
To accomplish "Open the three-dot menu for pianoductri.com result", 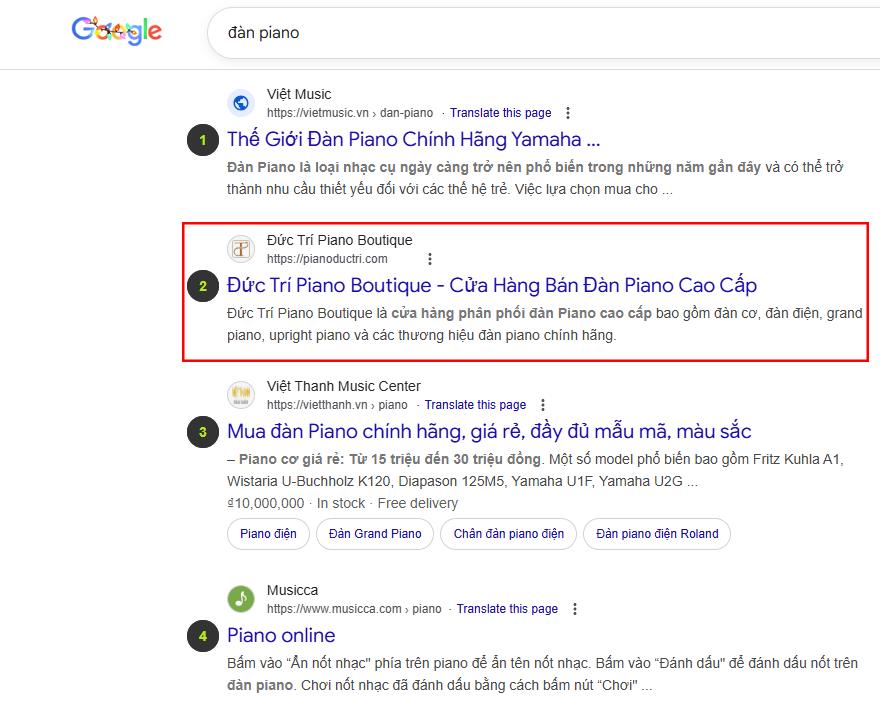I will pos(430,259).
